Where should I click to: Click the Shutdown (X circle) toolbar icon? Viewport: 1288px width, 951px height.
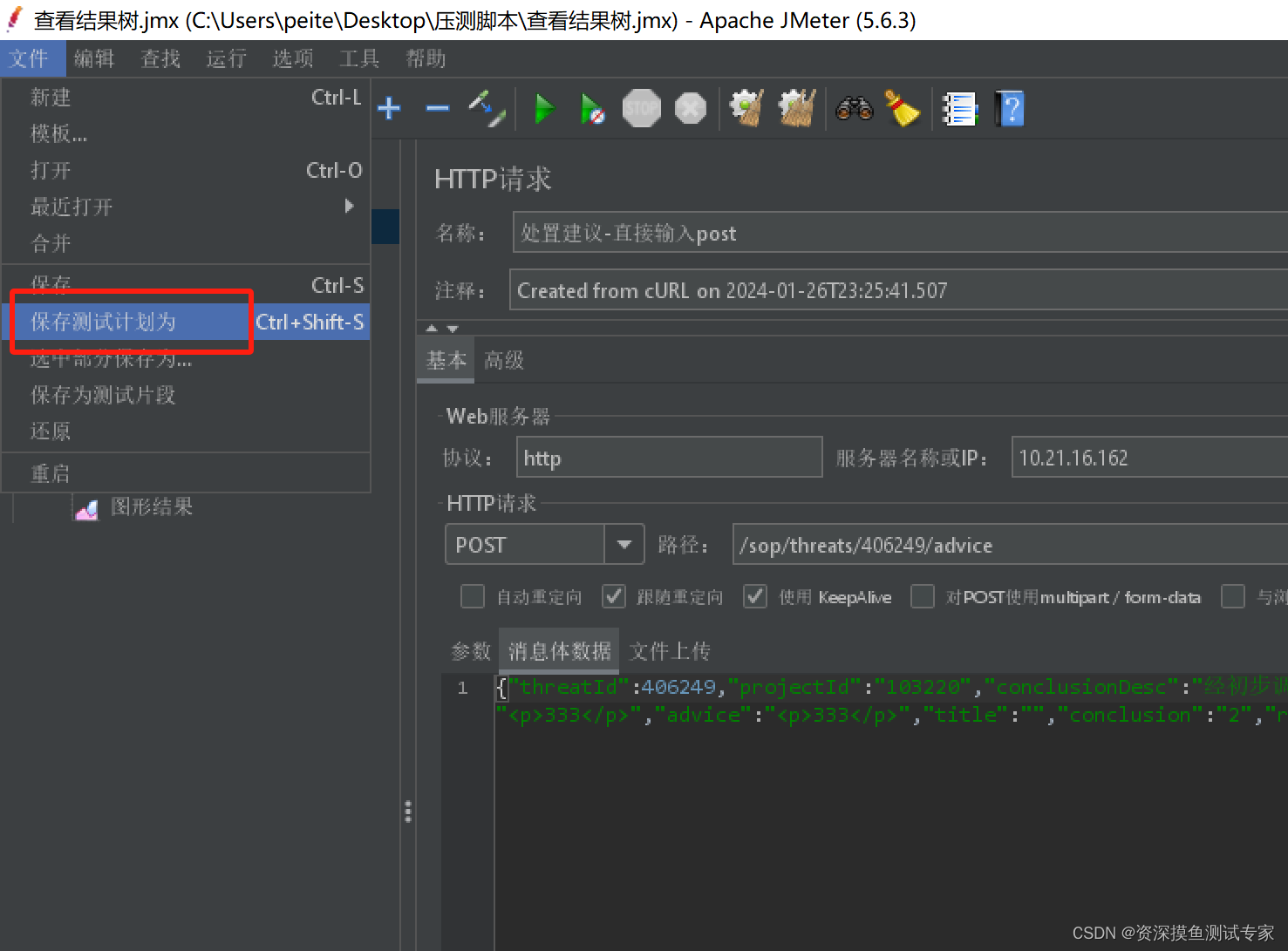(690, 109)
